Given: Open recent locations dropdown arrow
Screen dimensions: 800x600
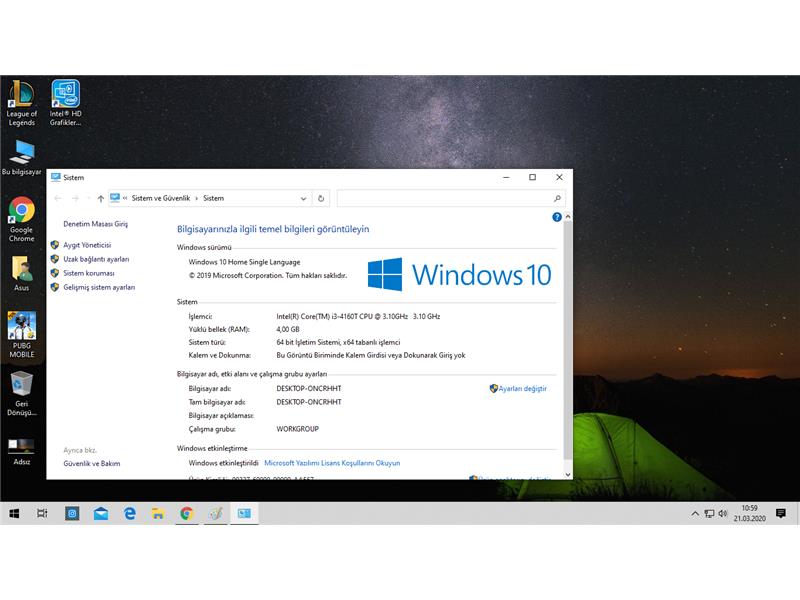Looking at the screenshot, I should tap(88, 198).
